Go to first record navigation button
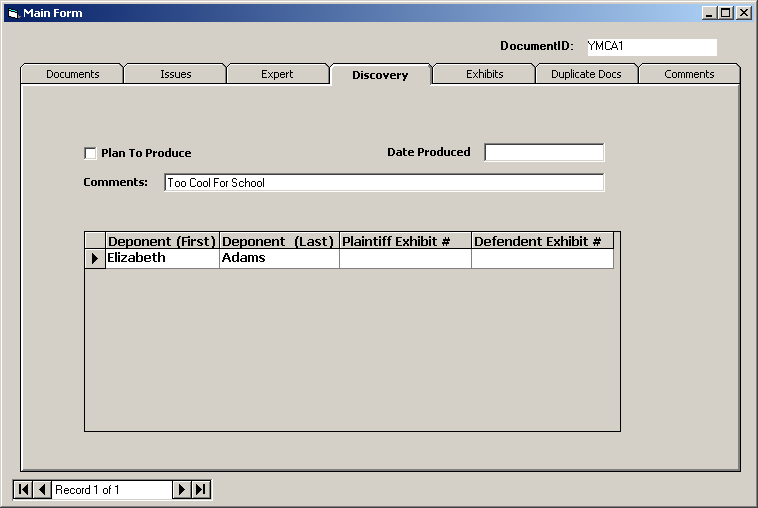Image resolution: width=758 pixels, height=508 pixels. click(x=23, y=489)
